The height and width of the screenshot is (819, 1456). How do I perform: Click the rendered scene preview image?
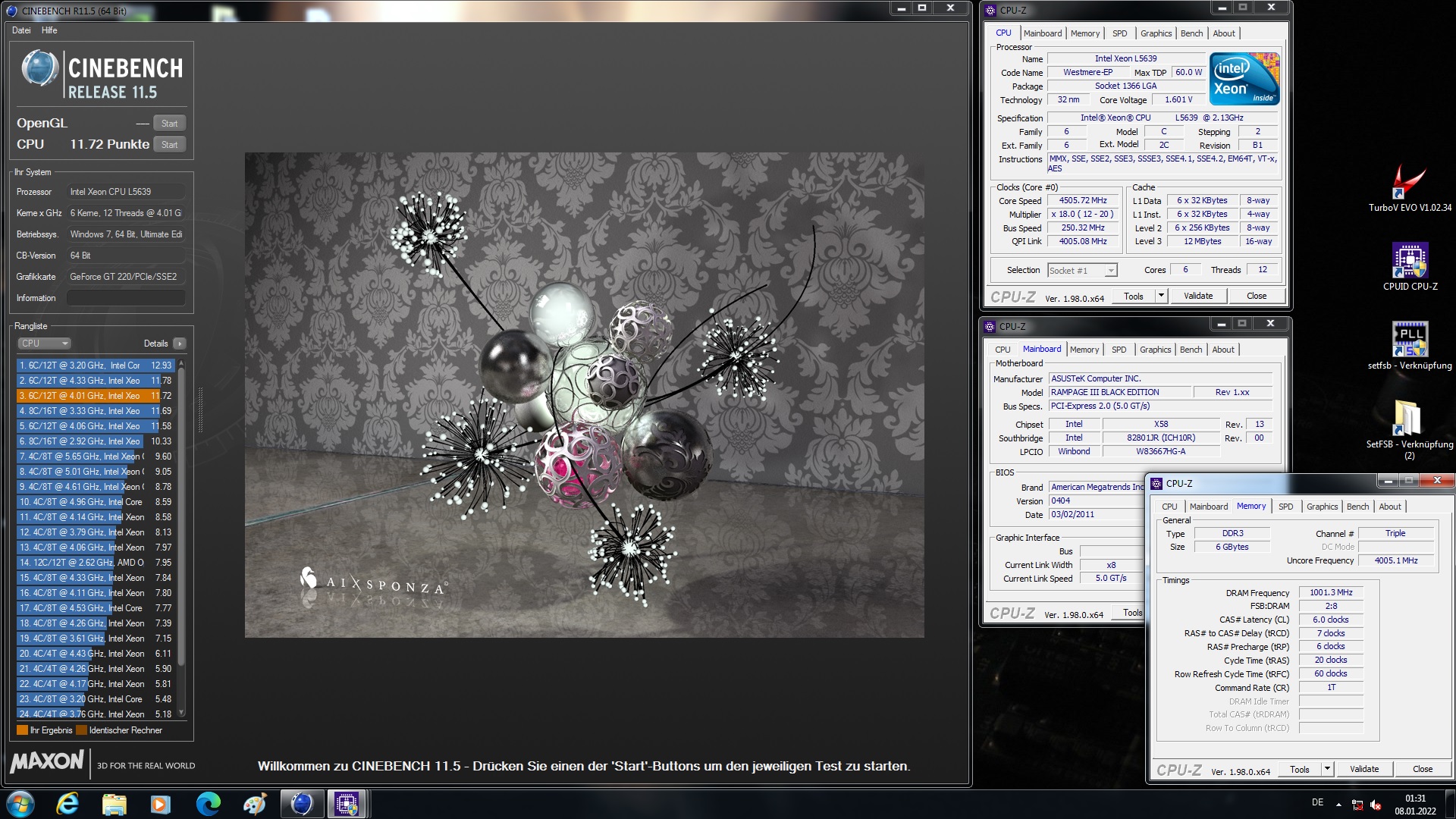click(584, 395)
